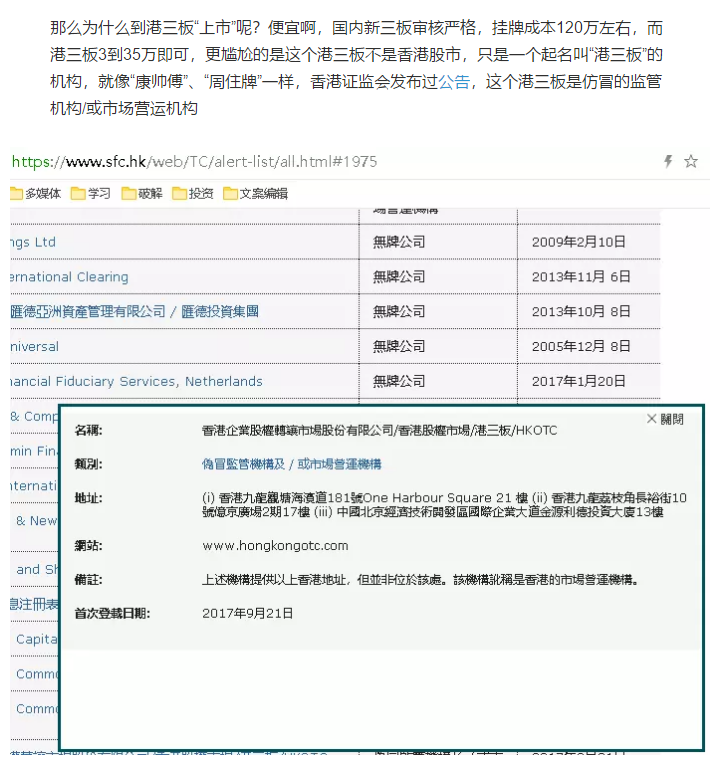Open the '& New' partially hidden entry

(37, 521)
